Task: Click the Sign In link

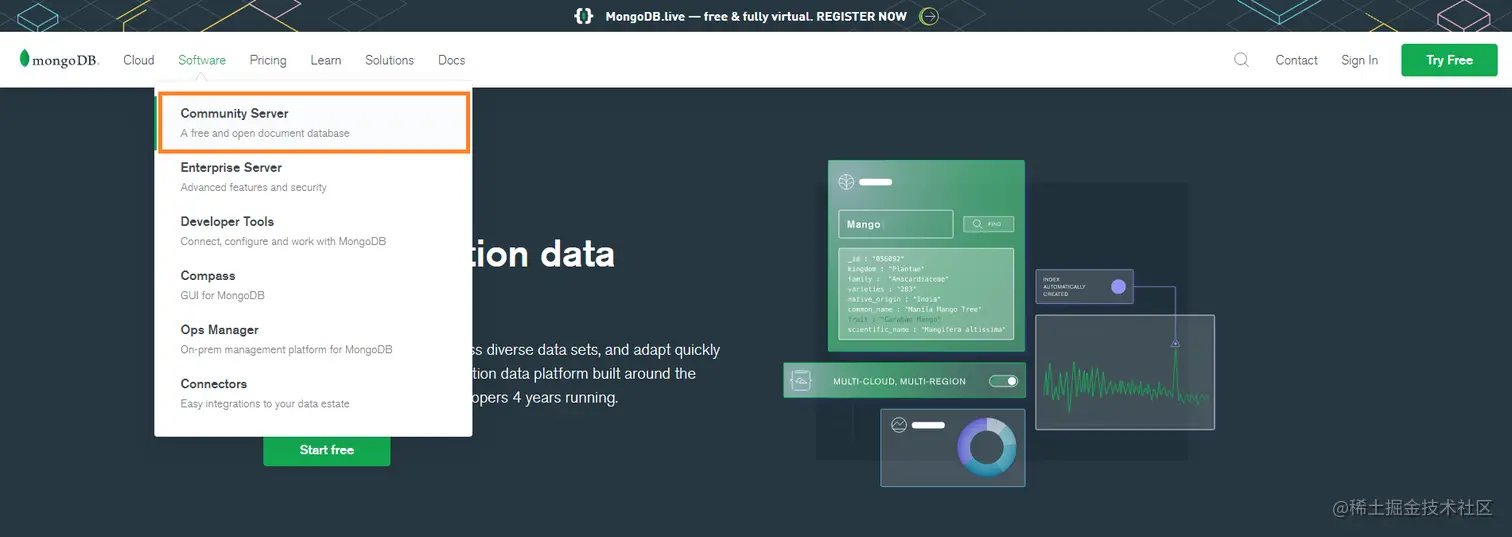Action: [x=1359, y=60]
